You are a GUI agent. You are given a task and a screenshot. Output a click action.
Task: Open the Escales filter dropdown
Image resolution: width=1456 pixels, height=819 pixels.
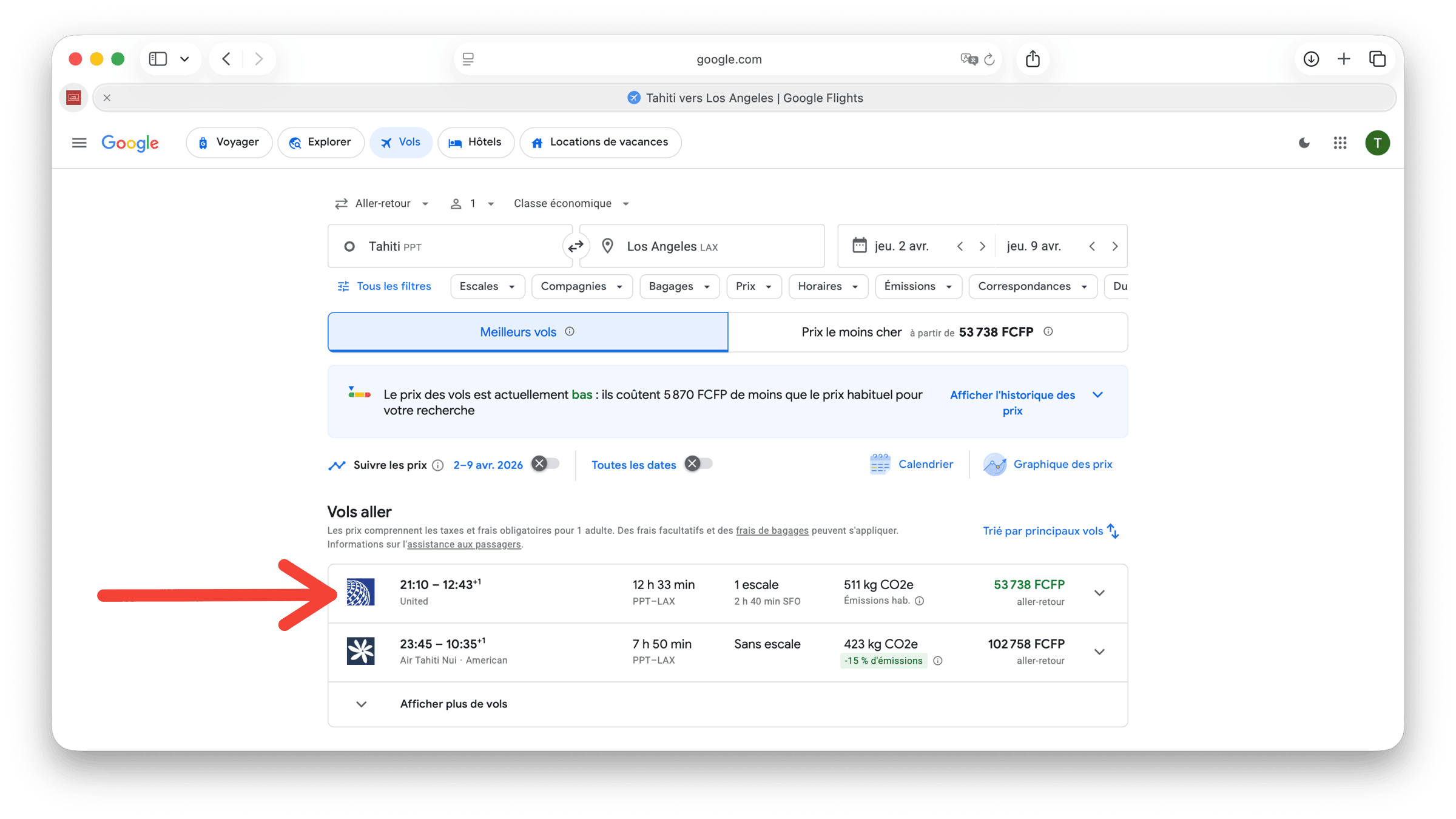487,286
